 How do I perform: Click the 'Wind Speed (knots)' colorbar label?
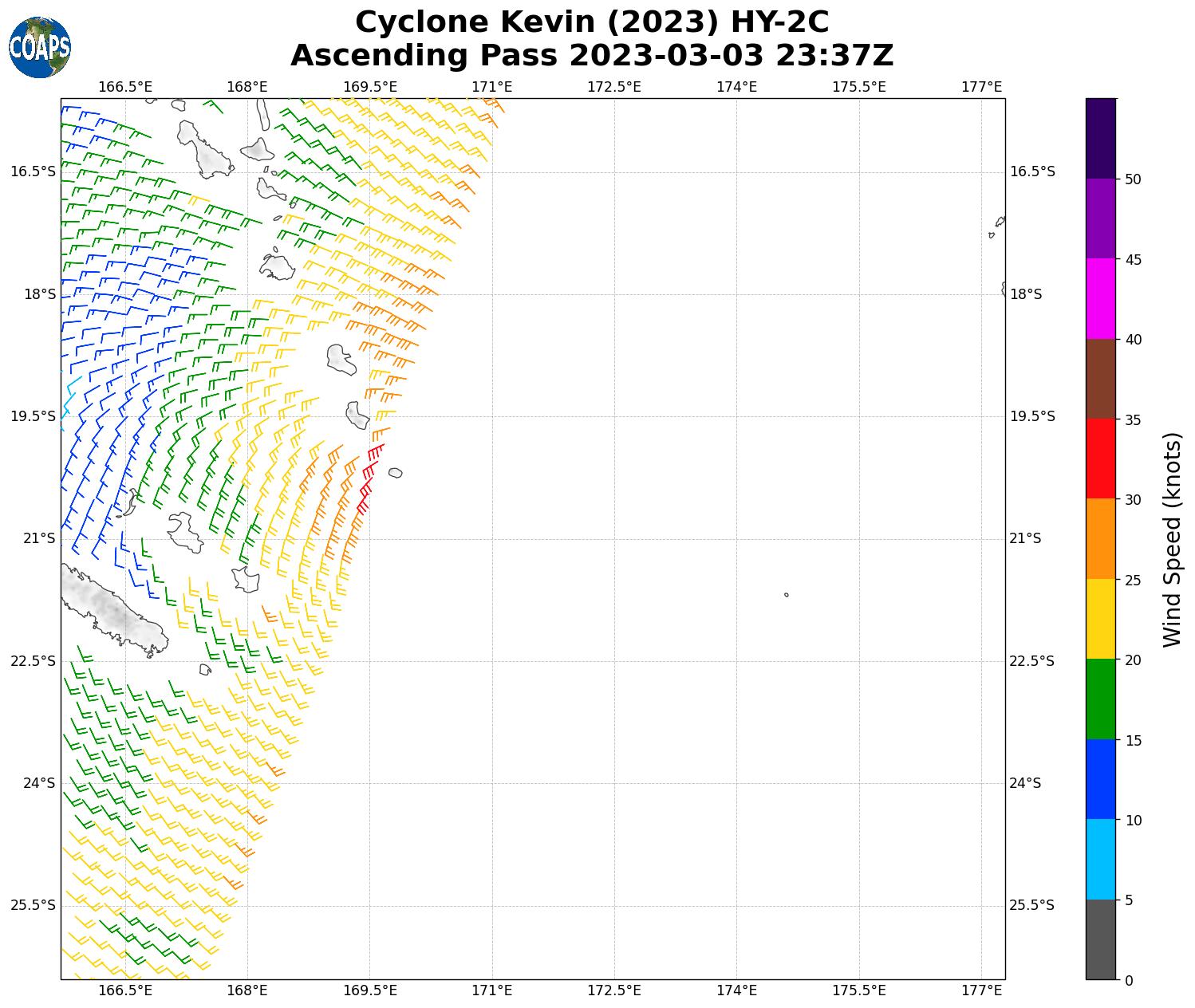coord(1171,539)
